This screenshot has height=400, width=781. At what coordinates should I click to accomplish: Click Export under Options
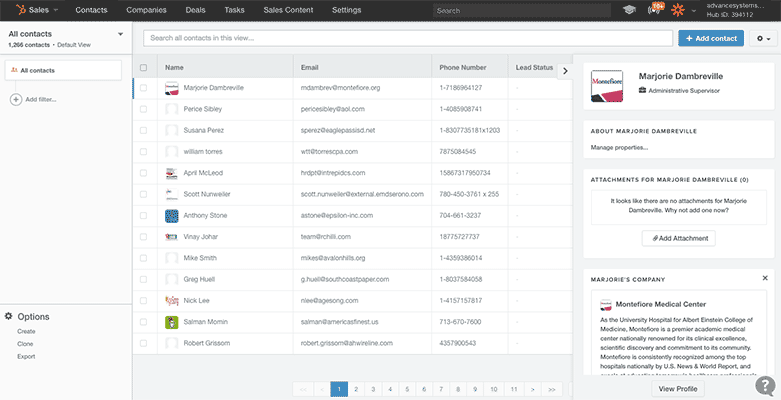26,357
